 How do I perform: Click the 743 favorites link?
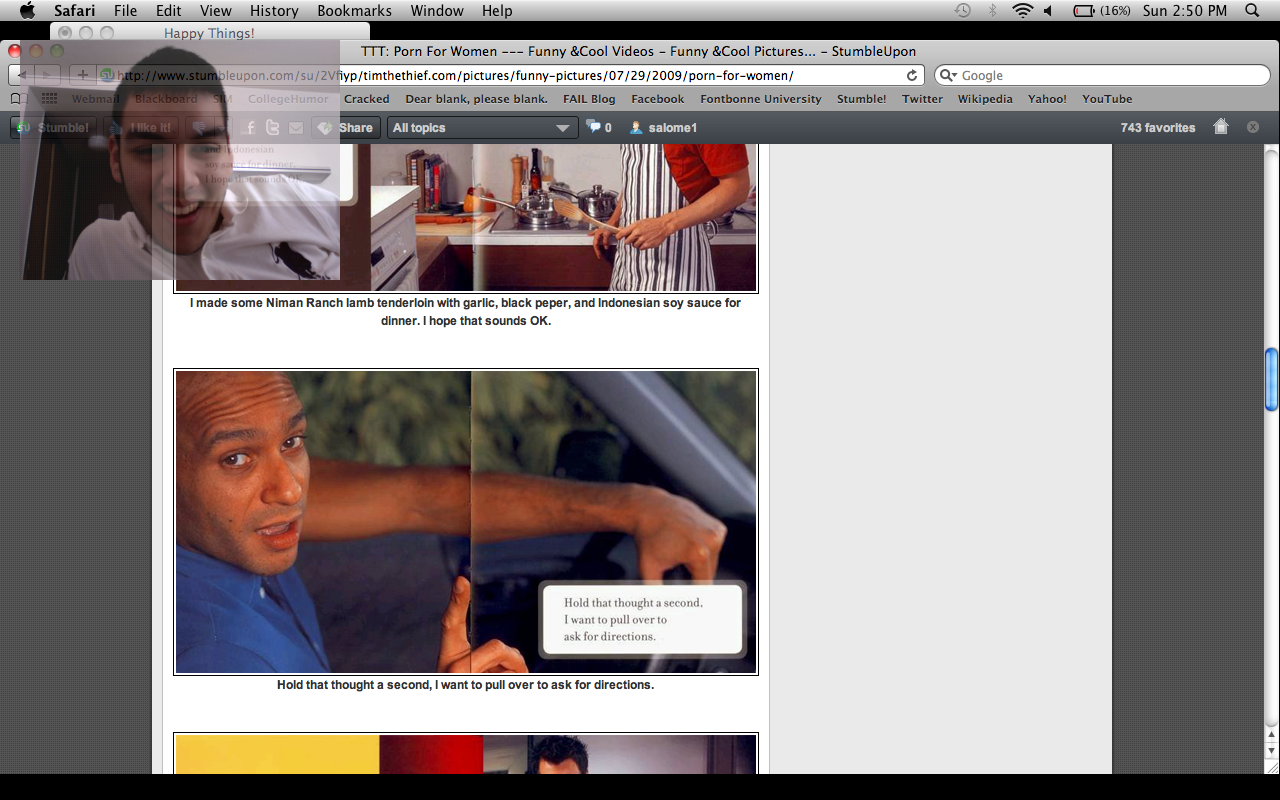(1157, 127)
